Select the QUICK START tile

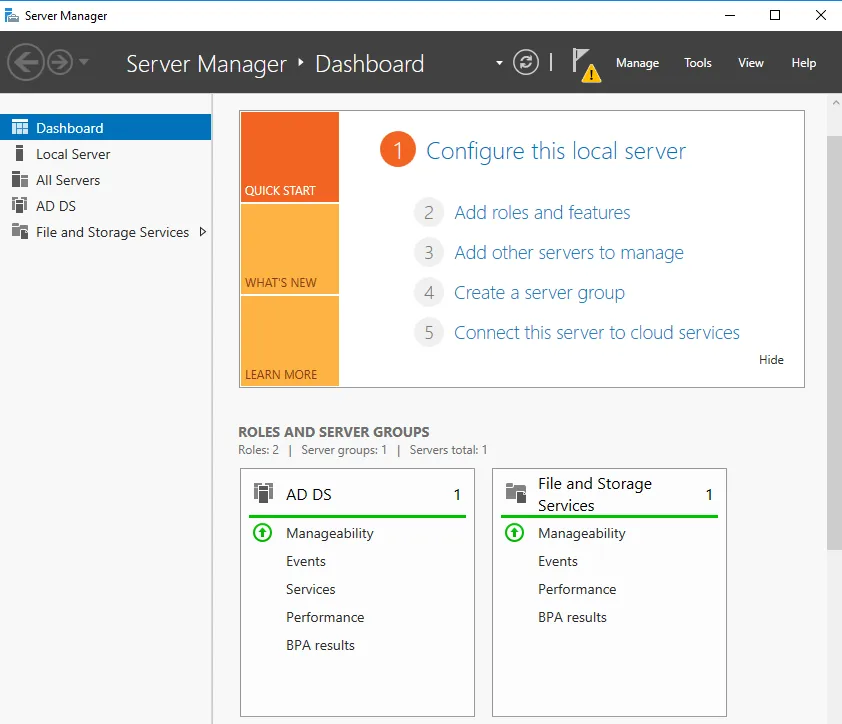pyautogui.click(x=290, y=157)
